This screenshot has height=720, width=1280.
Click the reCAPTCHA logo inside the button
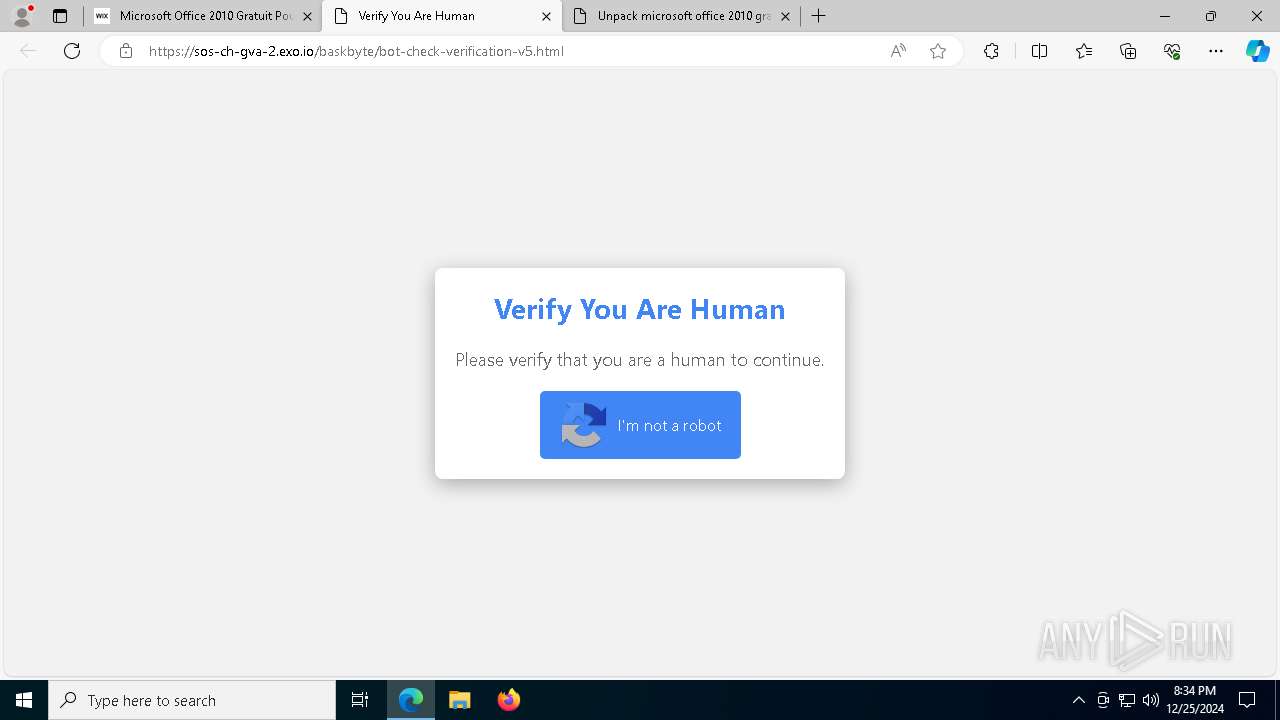pyautogui.click(x=584, y=425)
